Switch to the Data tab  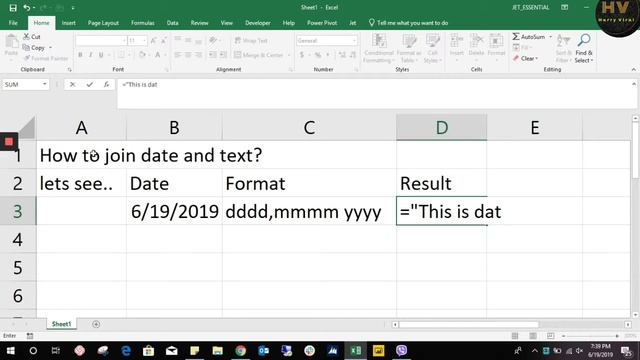click(173, 23)
